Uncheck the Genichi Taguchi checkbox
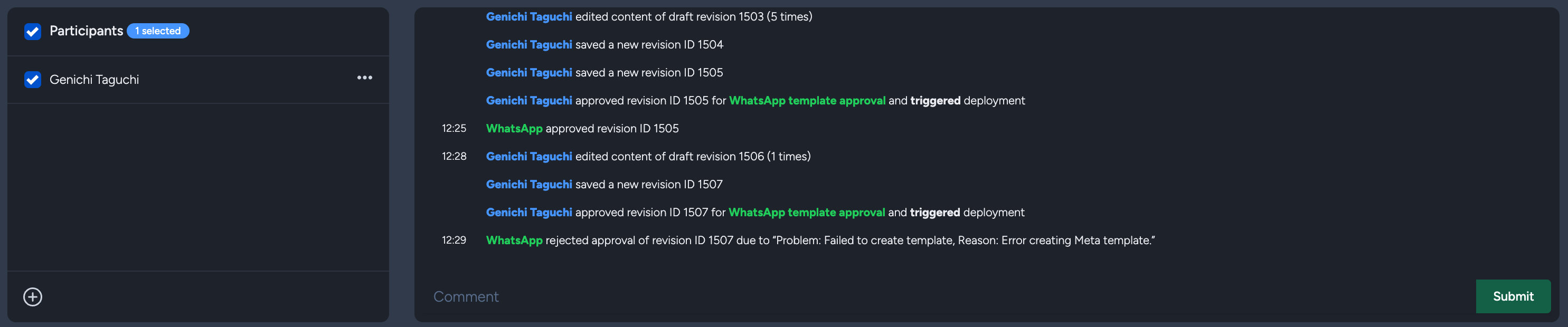 32,79
